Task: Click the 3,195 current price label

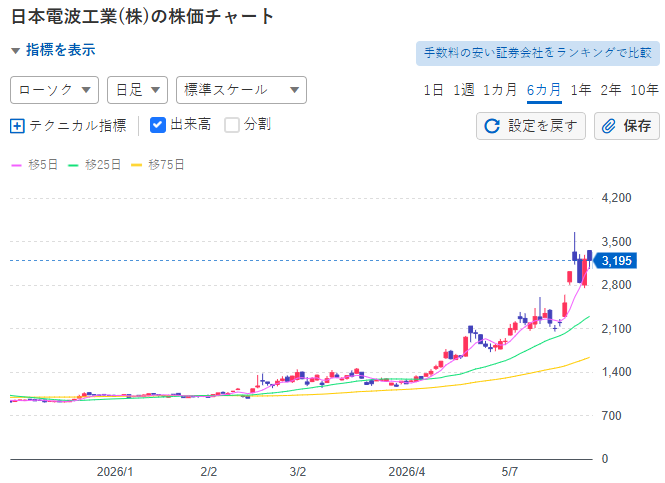Action: point(615,260)
